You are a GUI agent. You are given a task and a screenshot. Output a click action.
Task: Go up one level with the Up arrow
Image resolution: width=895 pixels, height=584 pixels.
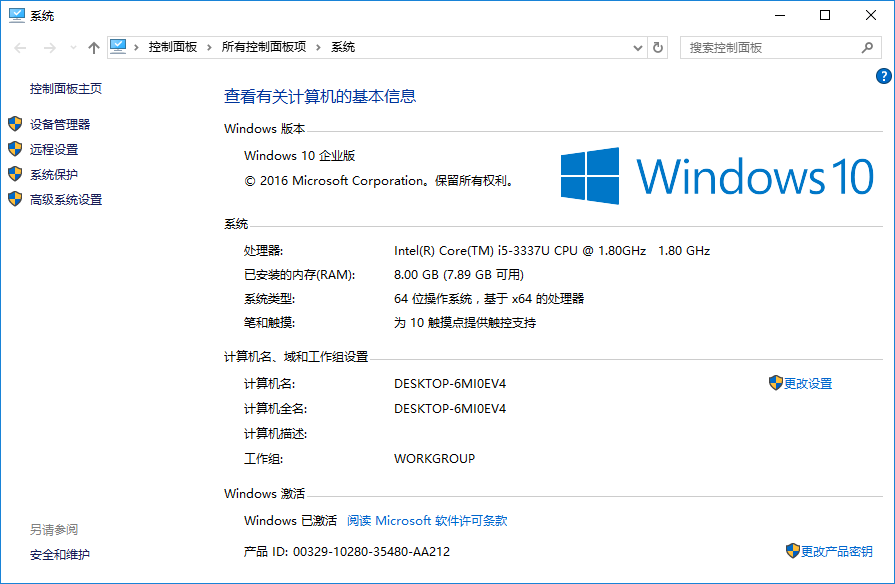click(x=94, y=48)
